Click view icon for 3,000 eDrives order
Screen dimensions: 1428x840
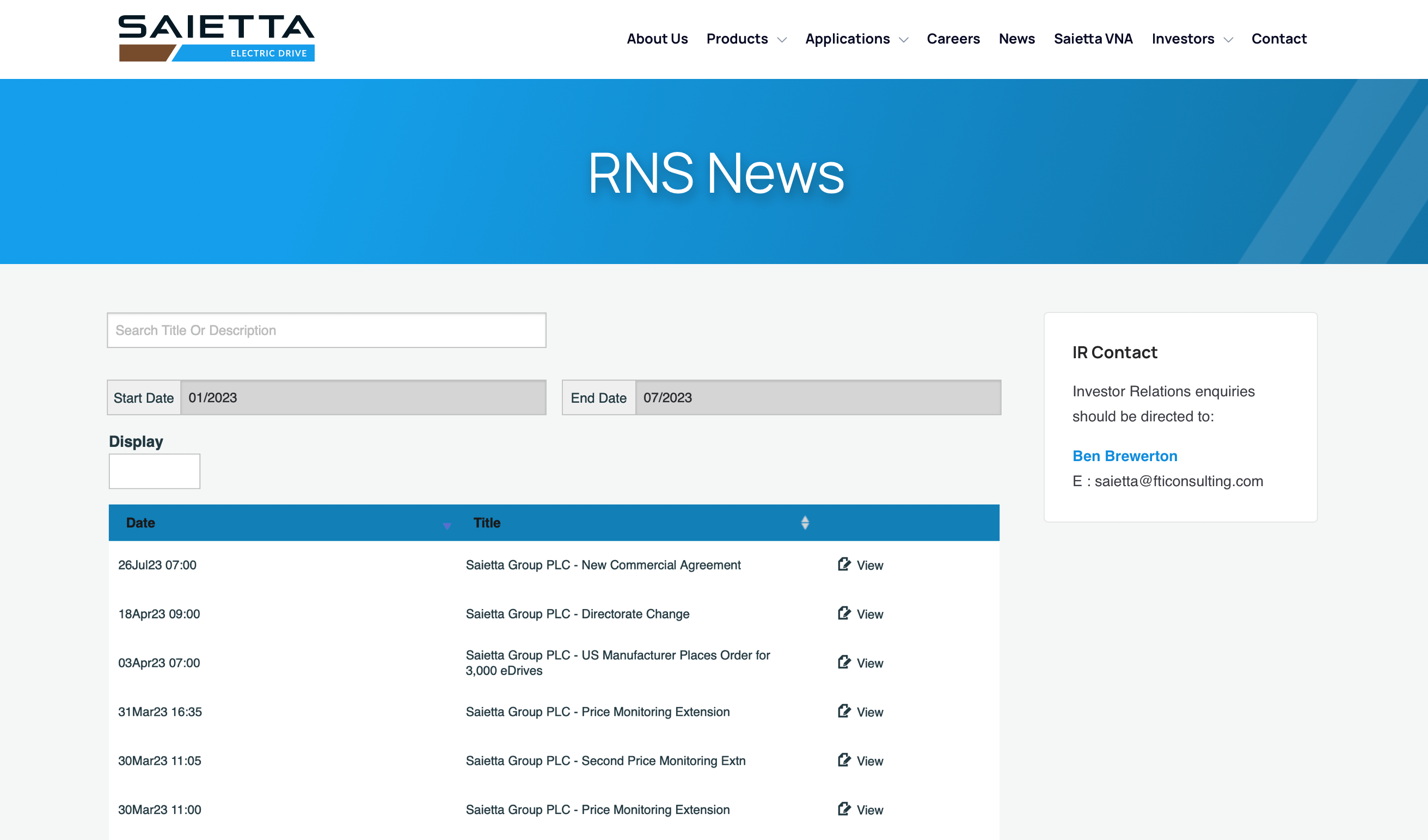click(x=844, y=663)
